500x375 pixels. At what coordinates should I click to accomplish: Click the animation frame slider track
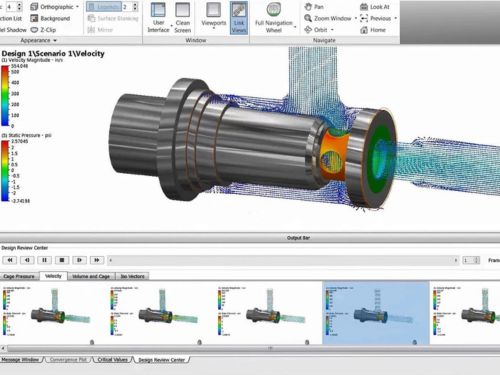283,260
